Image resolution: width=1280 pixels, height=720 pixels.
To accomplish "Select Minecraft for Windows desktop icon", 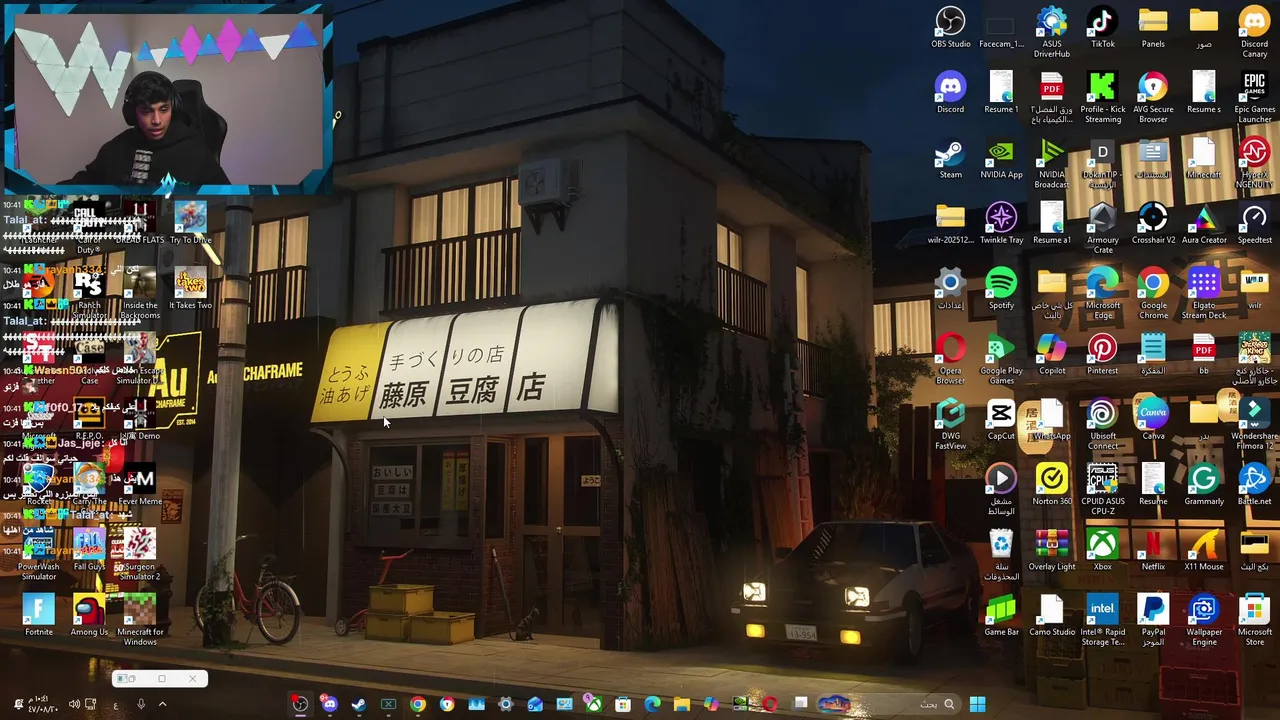I will (x=140, y=620).
